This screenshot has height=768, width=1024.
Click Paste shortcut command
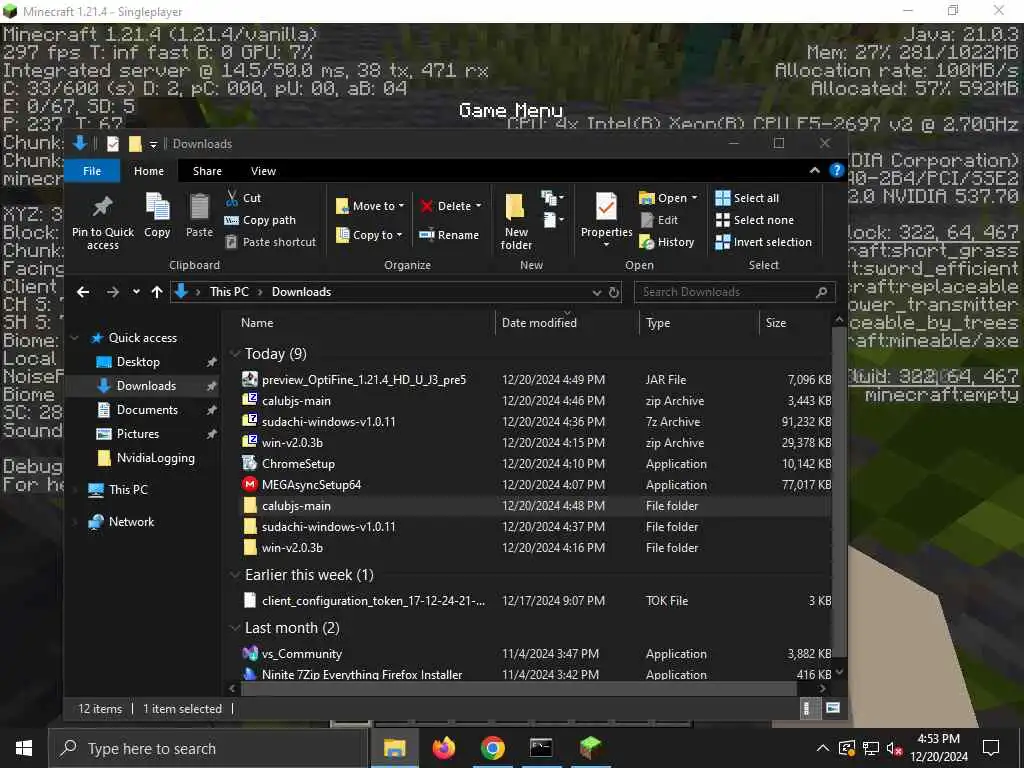pos(270,242)
